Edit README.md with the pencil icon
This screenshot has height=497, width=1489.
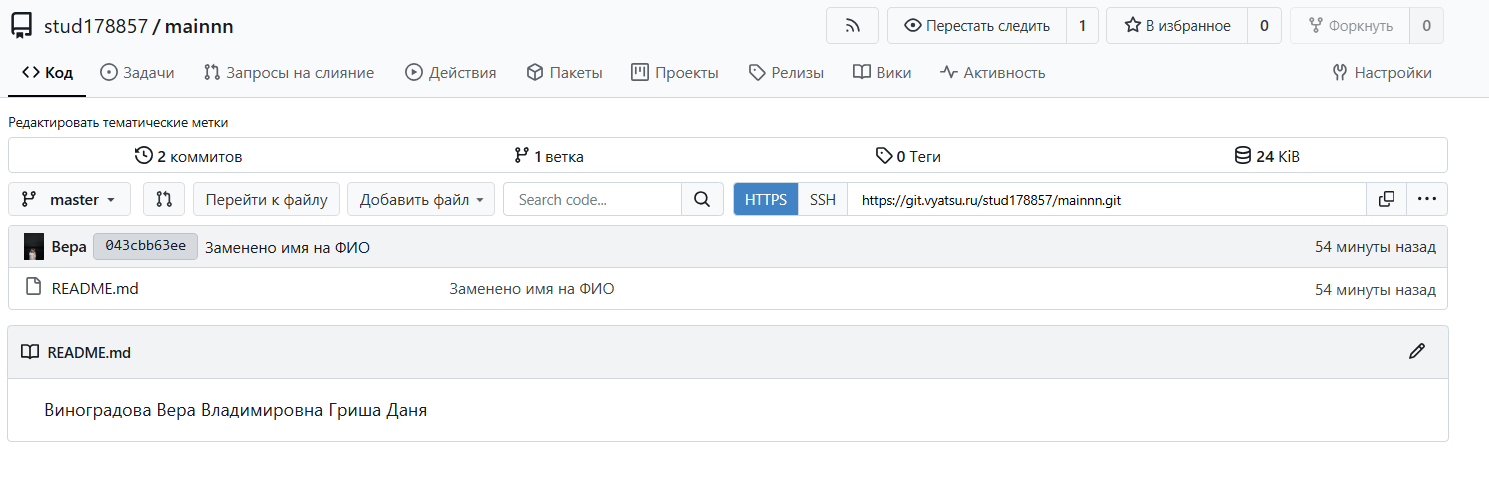1416,351
